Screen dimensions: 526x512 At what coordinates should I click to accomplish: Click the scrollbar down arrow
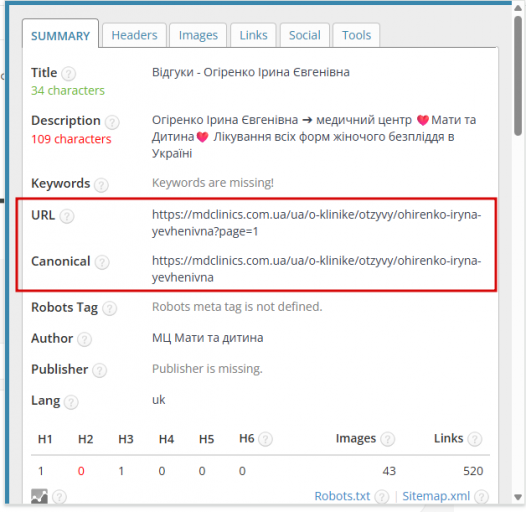tap(518, 497)
